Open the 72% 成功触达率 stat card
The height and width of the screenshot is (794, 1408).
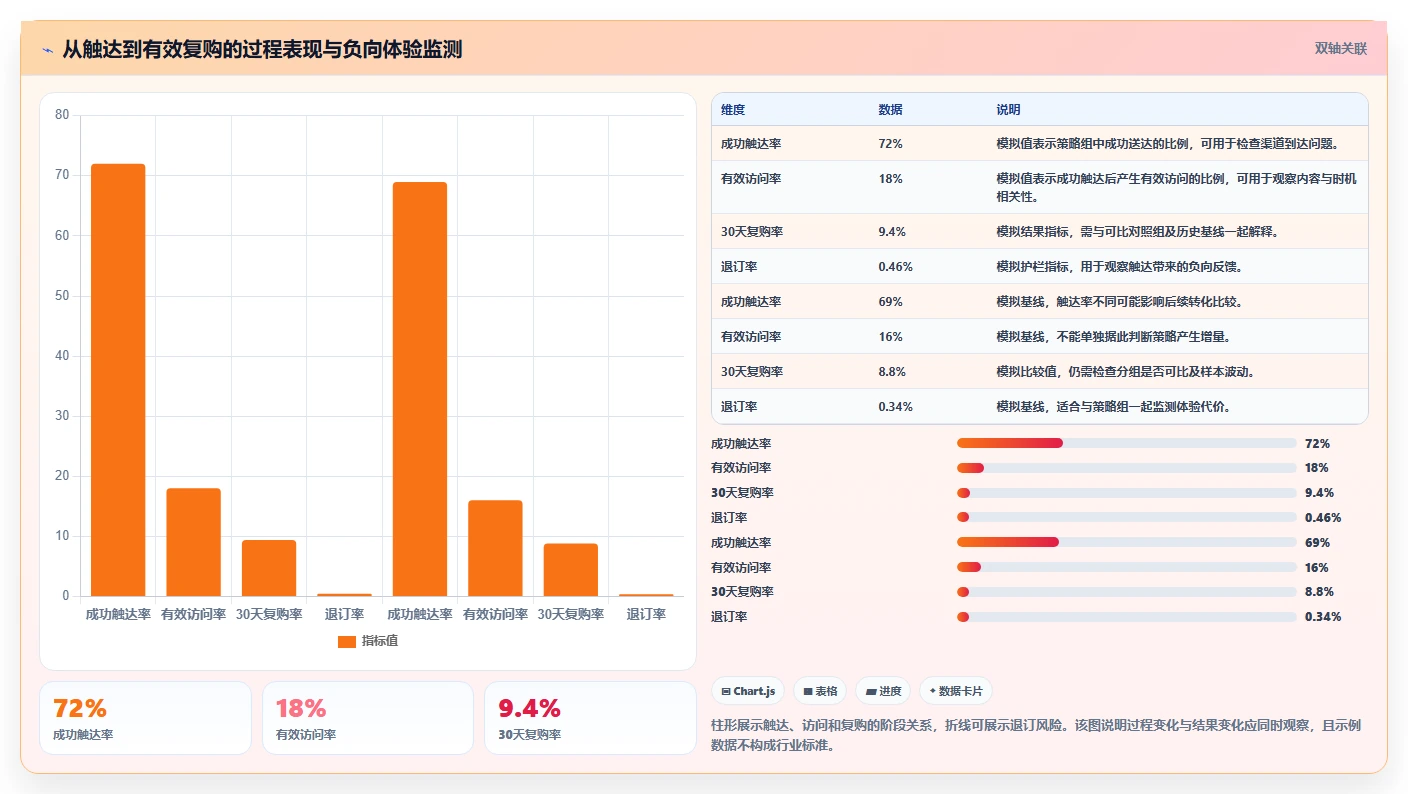146,718
